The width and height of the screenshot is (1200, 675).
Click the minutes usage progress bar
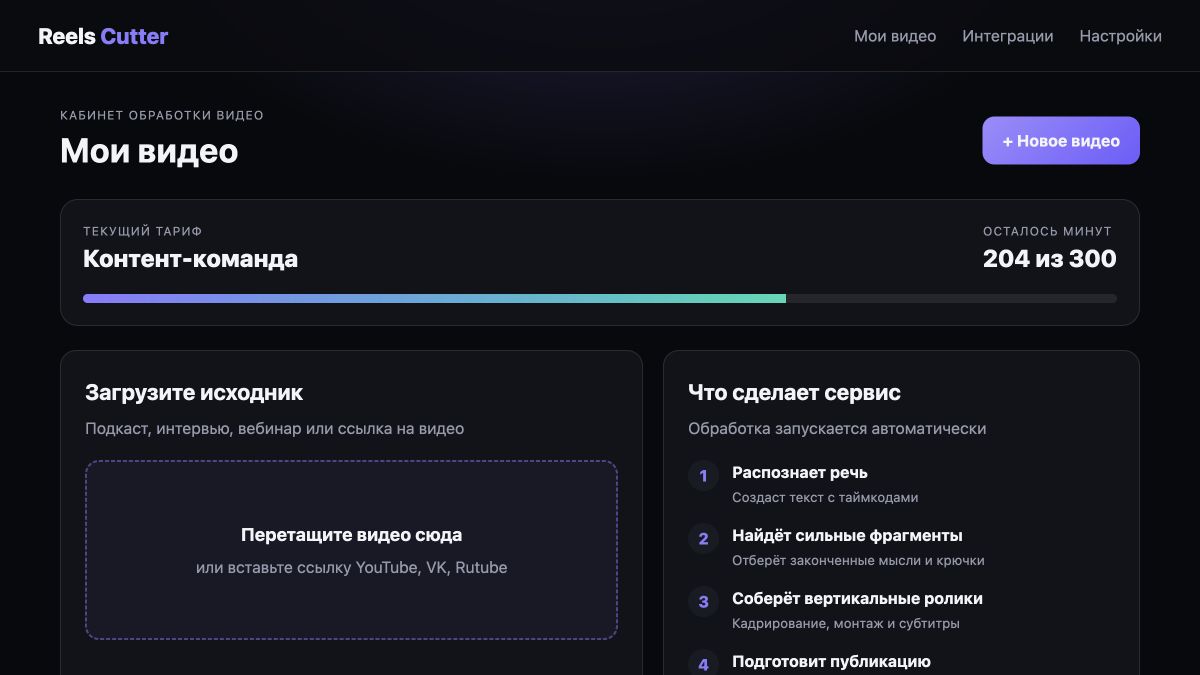(x=600, y=298)
